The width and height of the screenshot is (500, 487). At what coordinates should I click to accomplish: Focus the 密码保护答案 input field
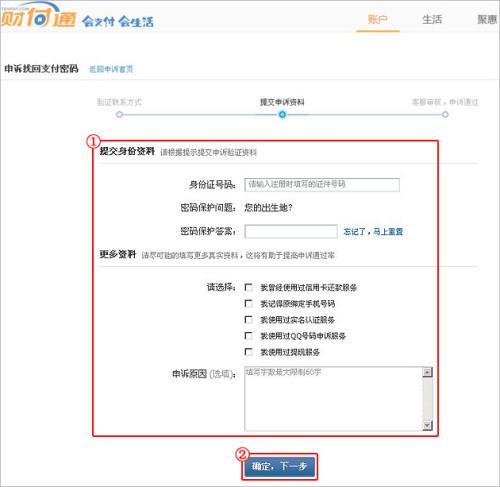click(291, 231)
